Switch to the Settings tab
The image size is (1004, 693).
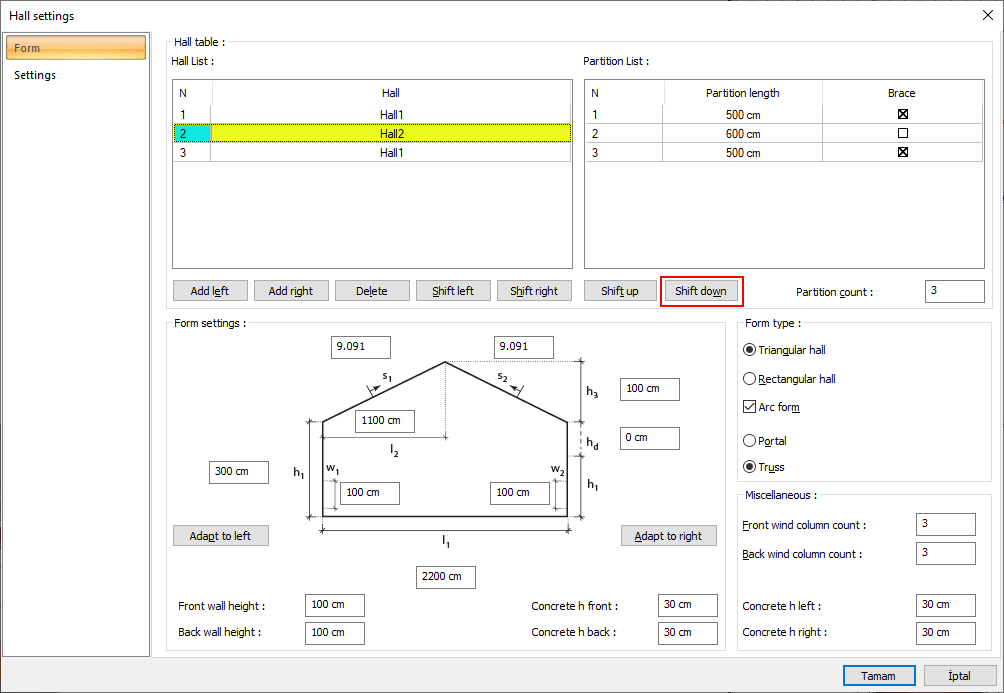(x=35, y=75)
